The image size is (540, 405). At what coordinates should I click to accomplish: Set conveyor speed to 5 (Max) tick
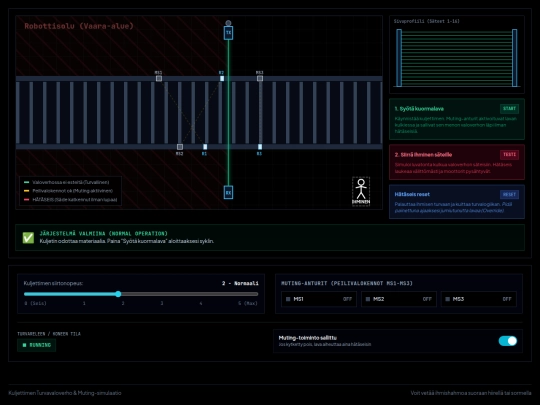point(248,303)
